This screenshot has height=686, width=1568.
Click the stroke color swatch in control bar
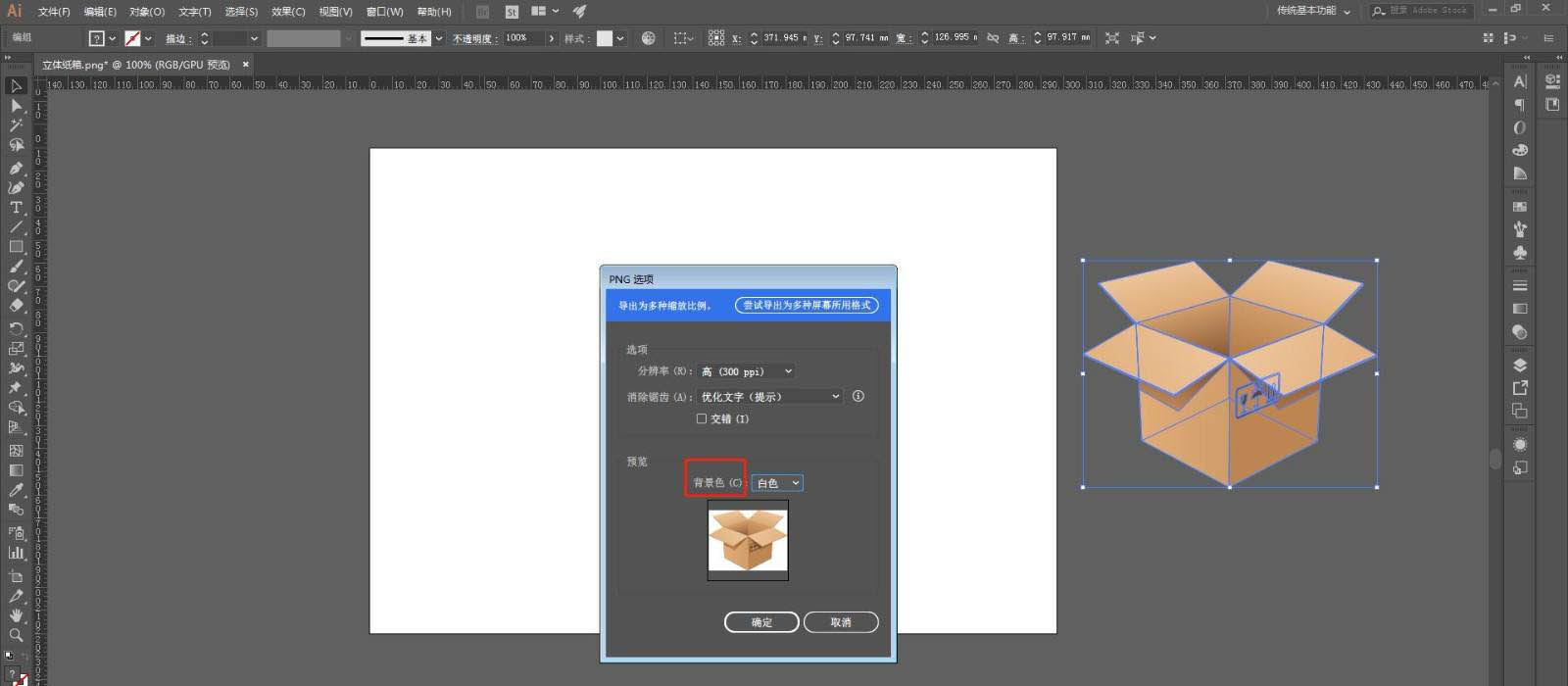pyautogui.click(x=132, y=38)
